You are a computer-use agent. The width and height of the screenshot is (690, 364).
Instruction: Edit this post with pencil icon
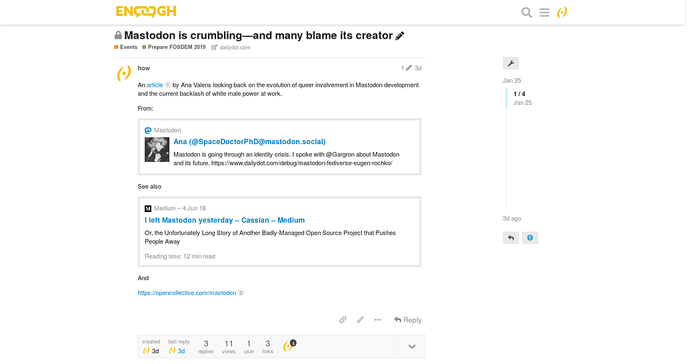click(x=360, y=320)
